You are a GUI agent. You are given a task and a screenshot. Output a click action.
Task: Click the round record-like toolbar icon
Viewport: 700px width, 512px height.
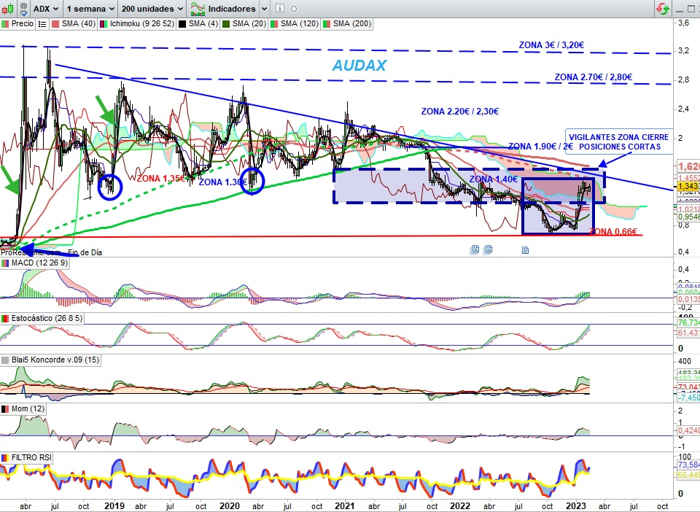(x=294, y=8)
